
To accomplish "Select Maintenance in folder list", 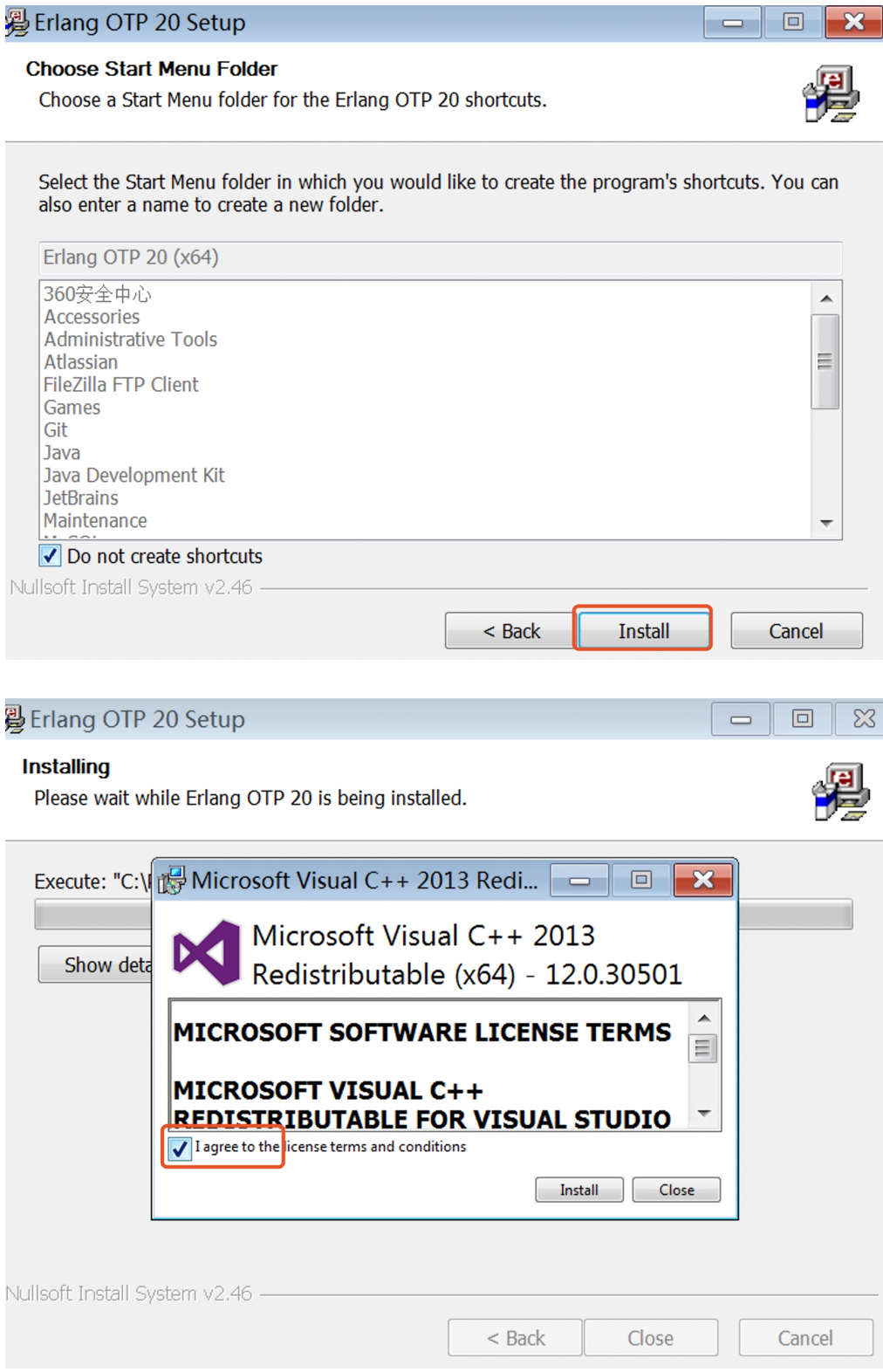I will click(95, 521).
